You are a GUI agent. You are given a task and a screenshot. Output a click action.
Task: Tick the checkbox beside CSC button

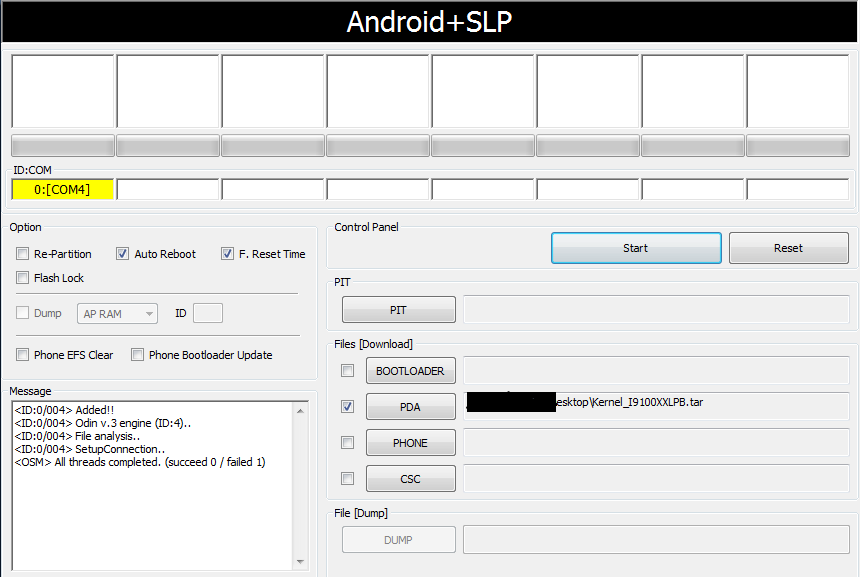(347, 479)
